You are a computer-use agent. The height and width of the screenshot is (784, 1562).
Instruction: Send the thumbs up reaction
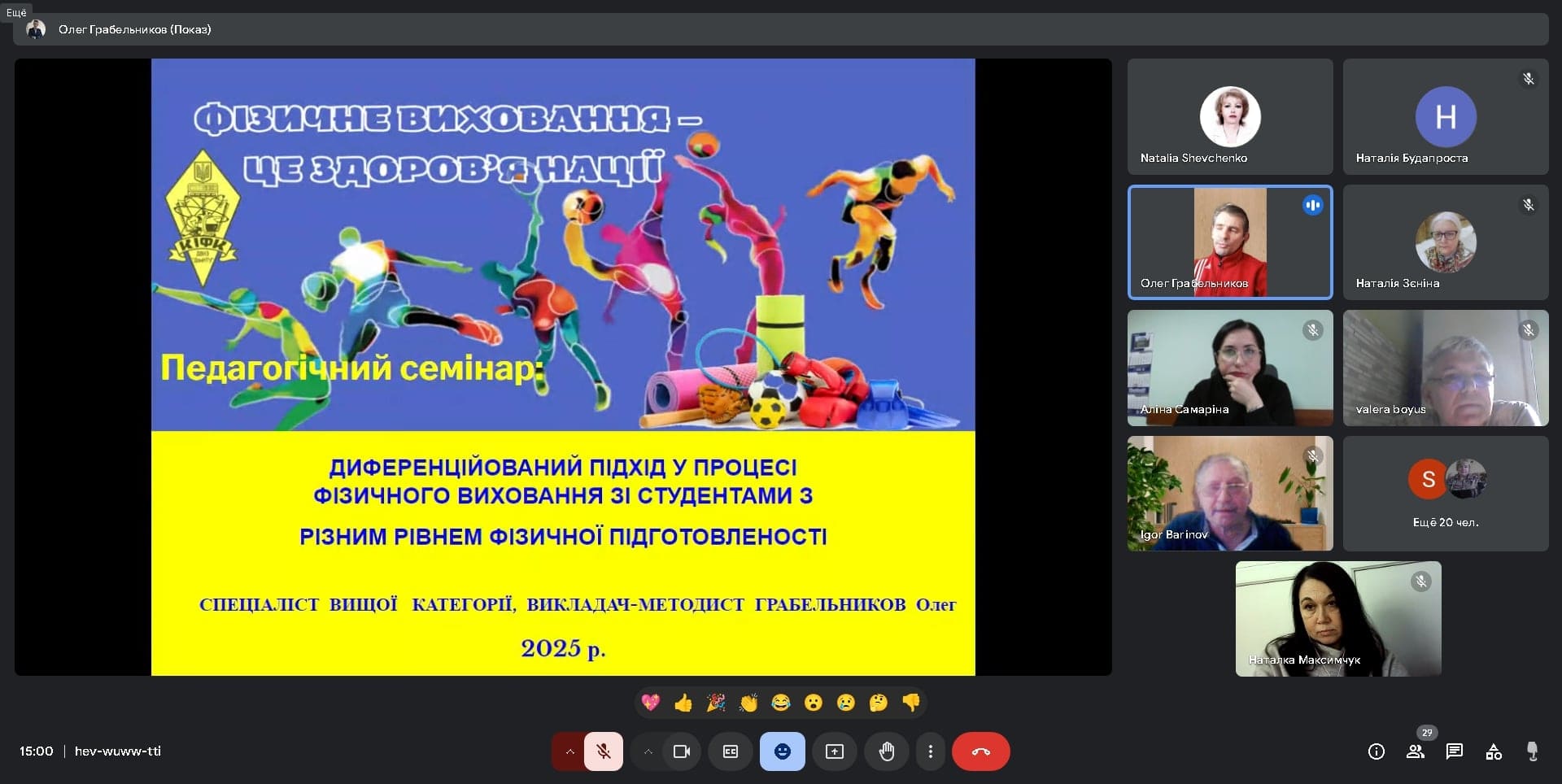683,703
